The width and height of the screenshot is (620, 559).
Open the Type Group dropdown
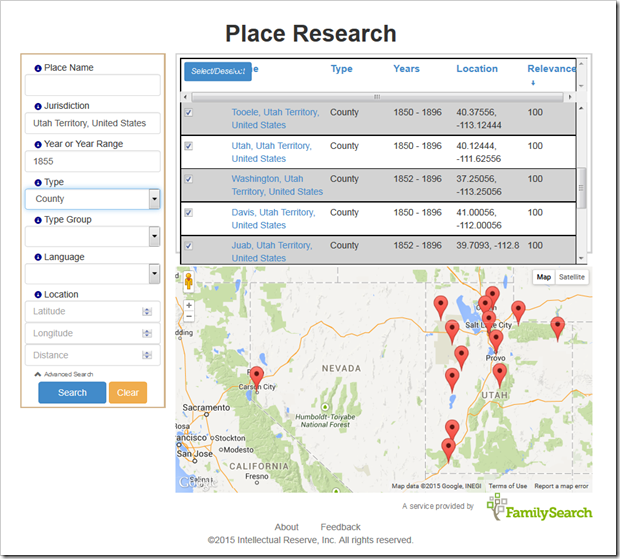coord(154,236)
